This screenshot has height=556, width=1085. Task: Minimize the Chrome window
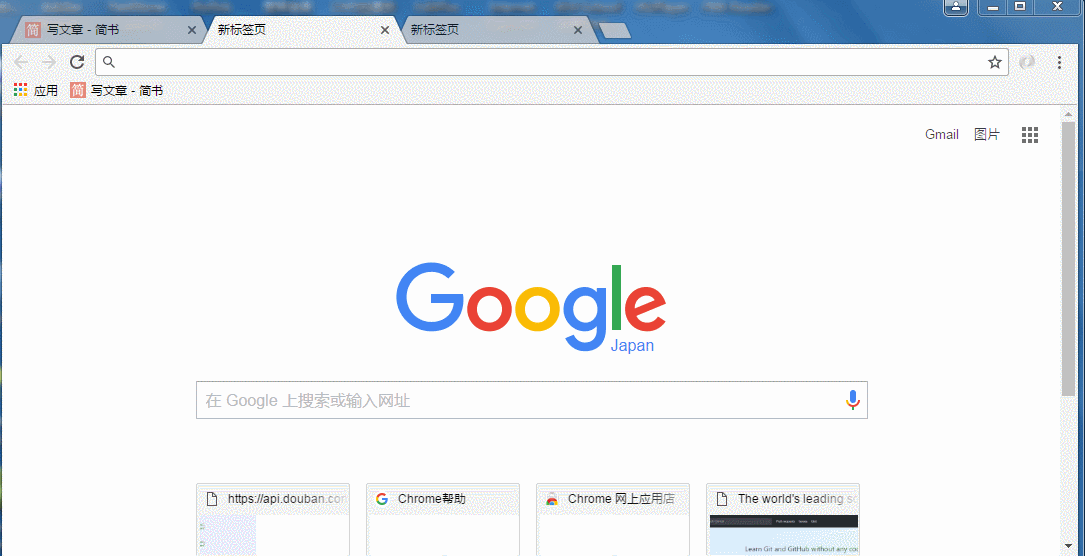tap(993, 7)
